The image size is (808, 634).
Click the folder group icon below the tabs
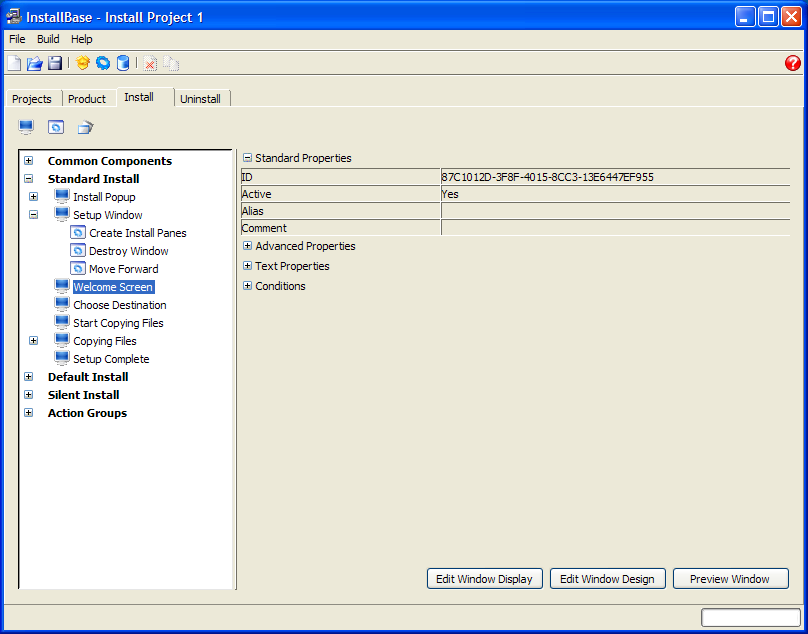pyautogui.click(x=86, y=127)
